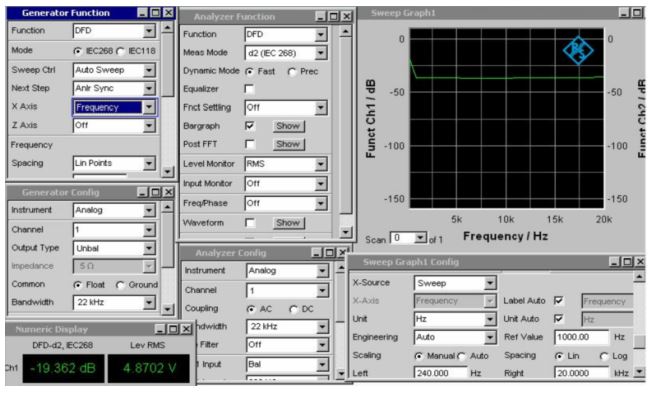The image size is (652, 393).
Task: Click the Show button next to Bargraph
Action: [x=289, y=126]
